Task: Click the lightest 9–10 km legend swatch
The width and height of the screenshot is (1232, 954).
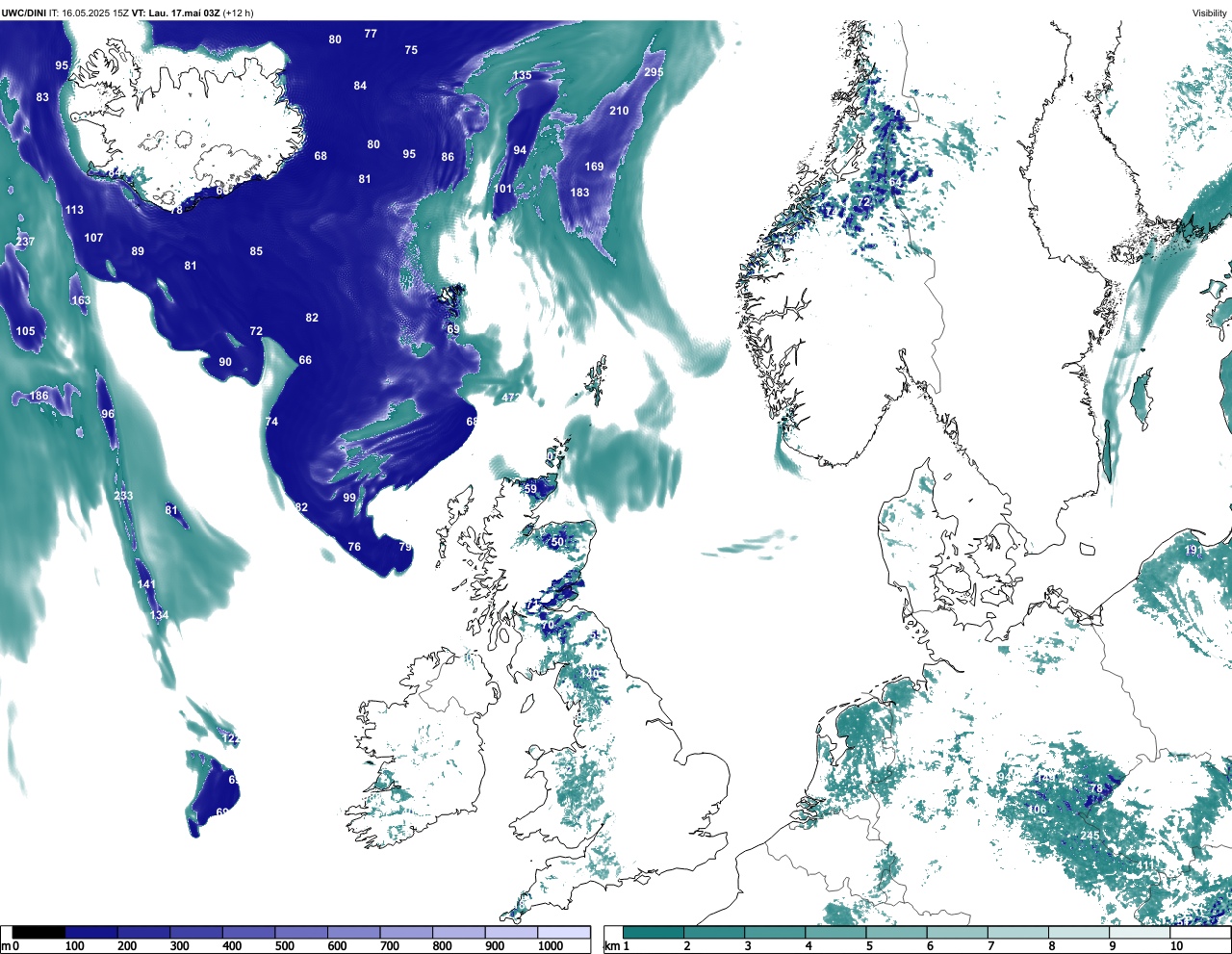Action: 1142,932
